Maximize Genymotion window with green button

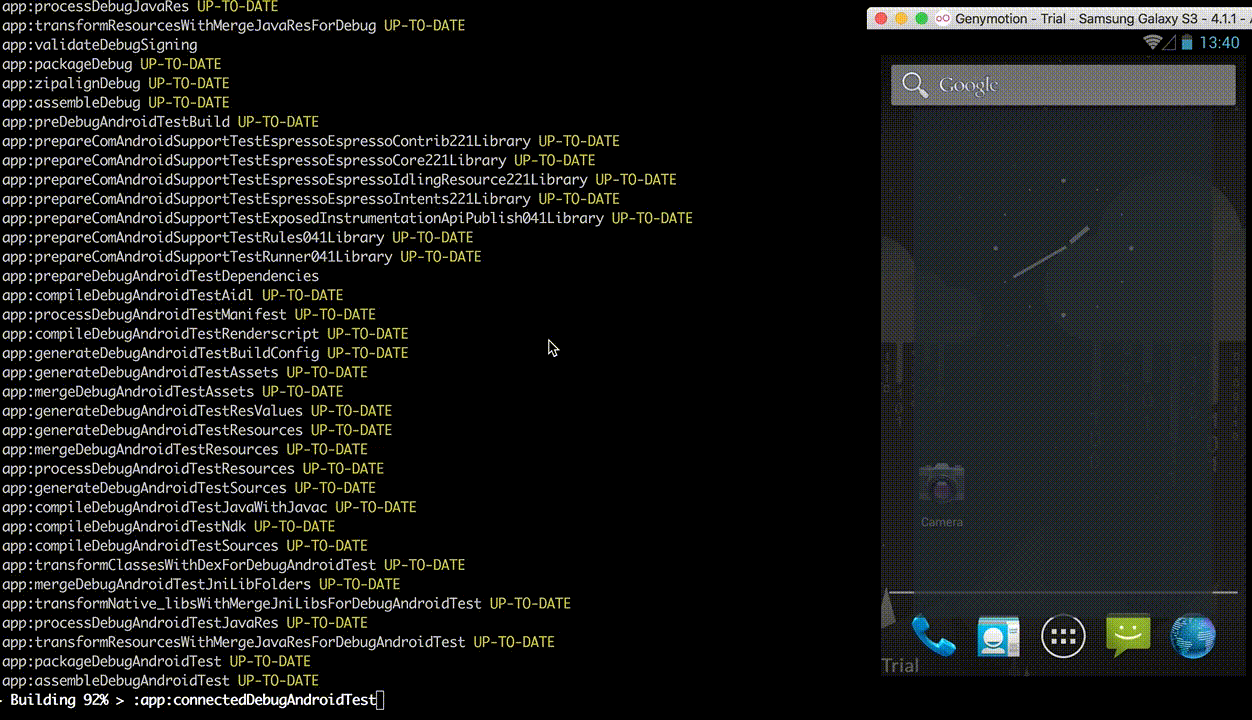point(921,18)
